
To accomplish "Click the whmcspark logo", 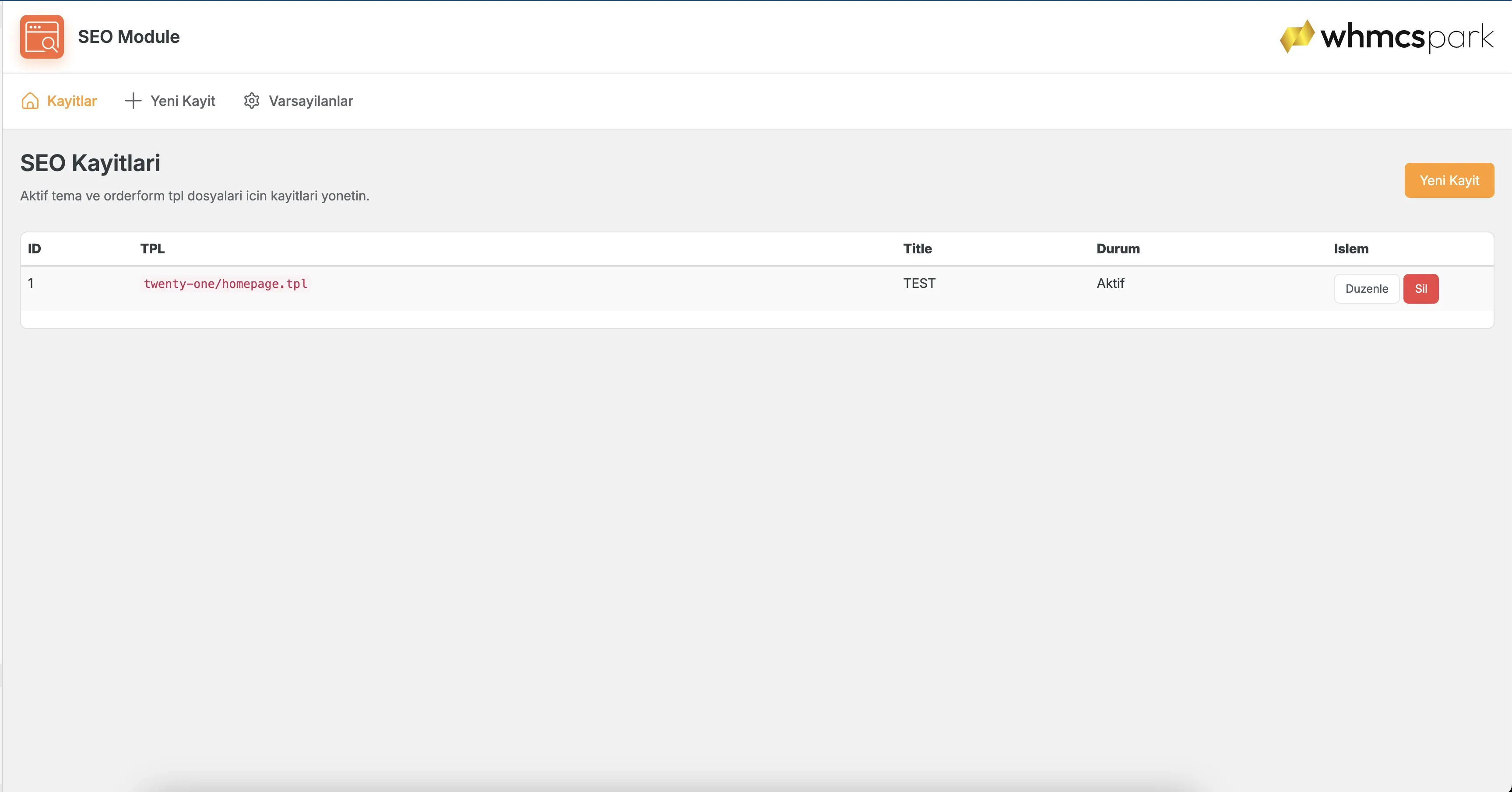I will [1386, 36].
